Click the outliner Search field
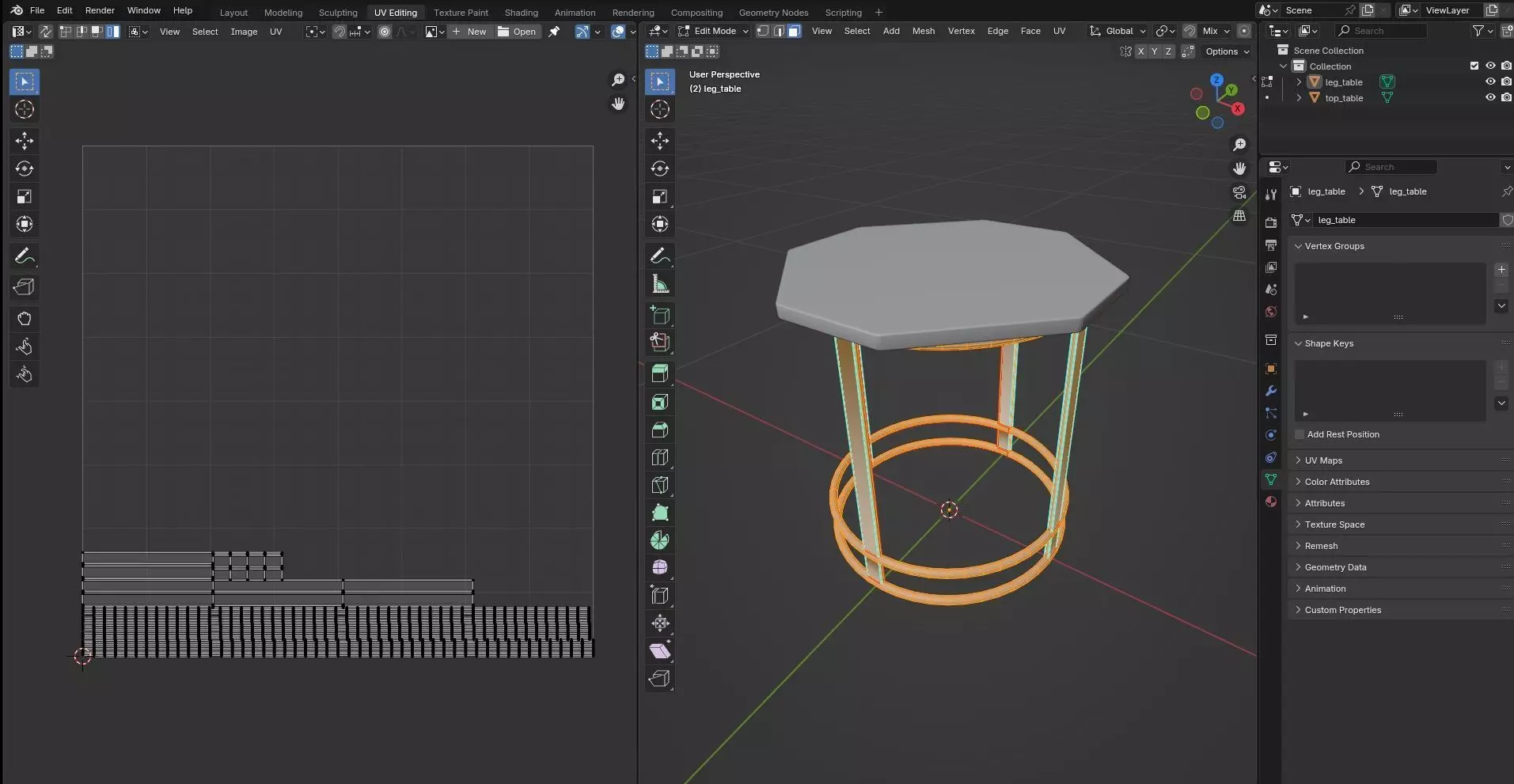This screenshot has width=1514, height=784. pos(1381,31)
